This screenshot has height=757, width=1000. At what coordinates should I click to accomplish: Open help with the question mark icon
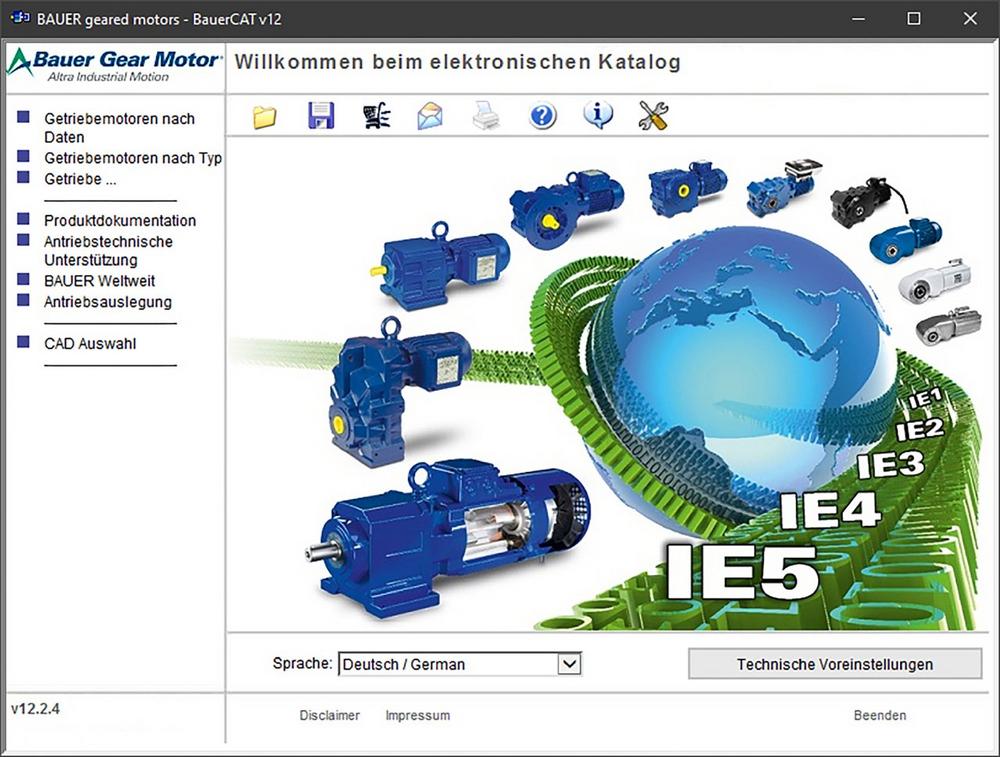(x=542, y=117)
